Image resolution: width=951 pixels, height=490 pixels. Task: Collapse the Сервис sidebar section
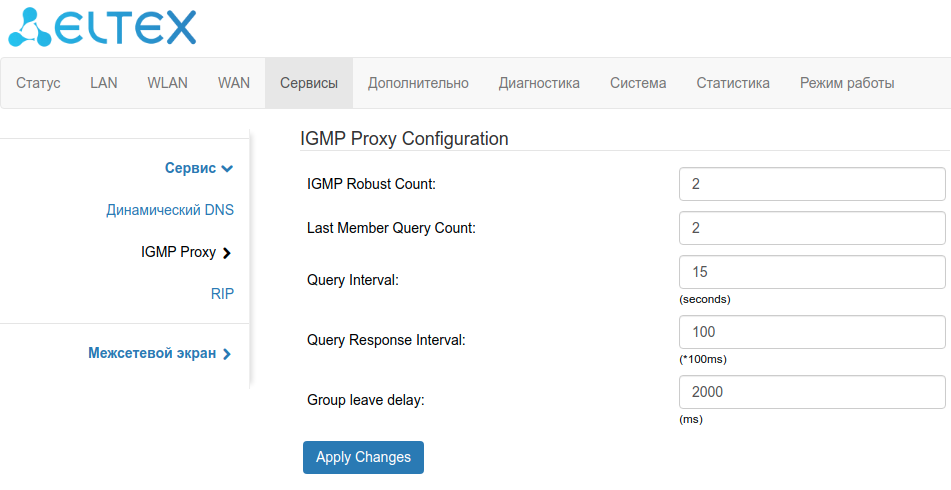click(198, 168)
